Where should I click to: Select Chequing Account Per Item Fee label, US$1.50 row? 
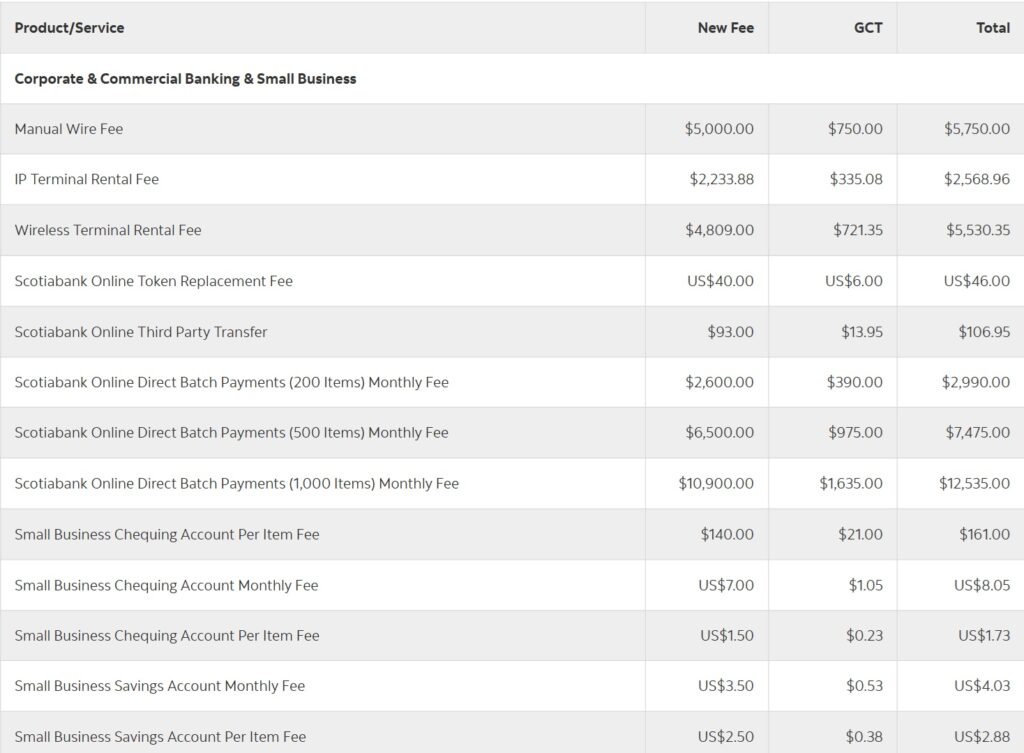pos(167,635)
